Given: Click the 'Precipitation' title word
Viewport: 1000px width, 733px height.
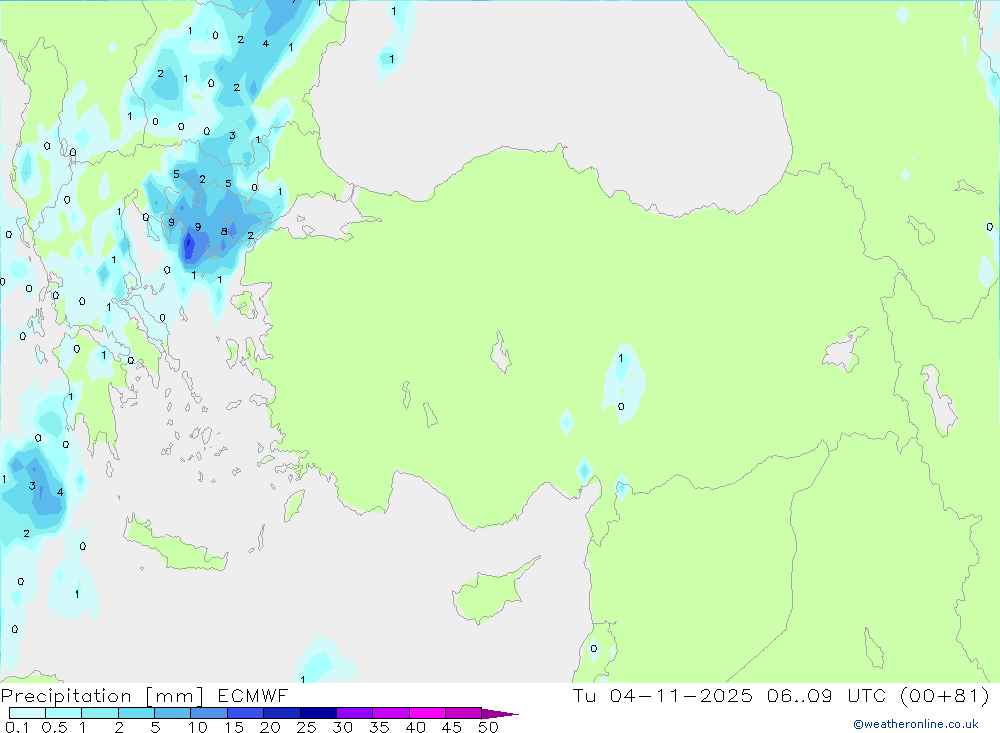Looking at the screenshot, I should [66, 696].
